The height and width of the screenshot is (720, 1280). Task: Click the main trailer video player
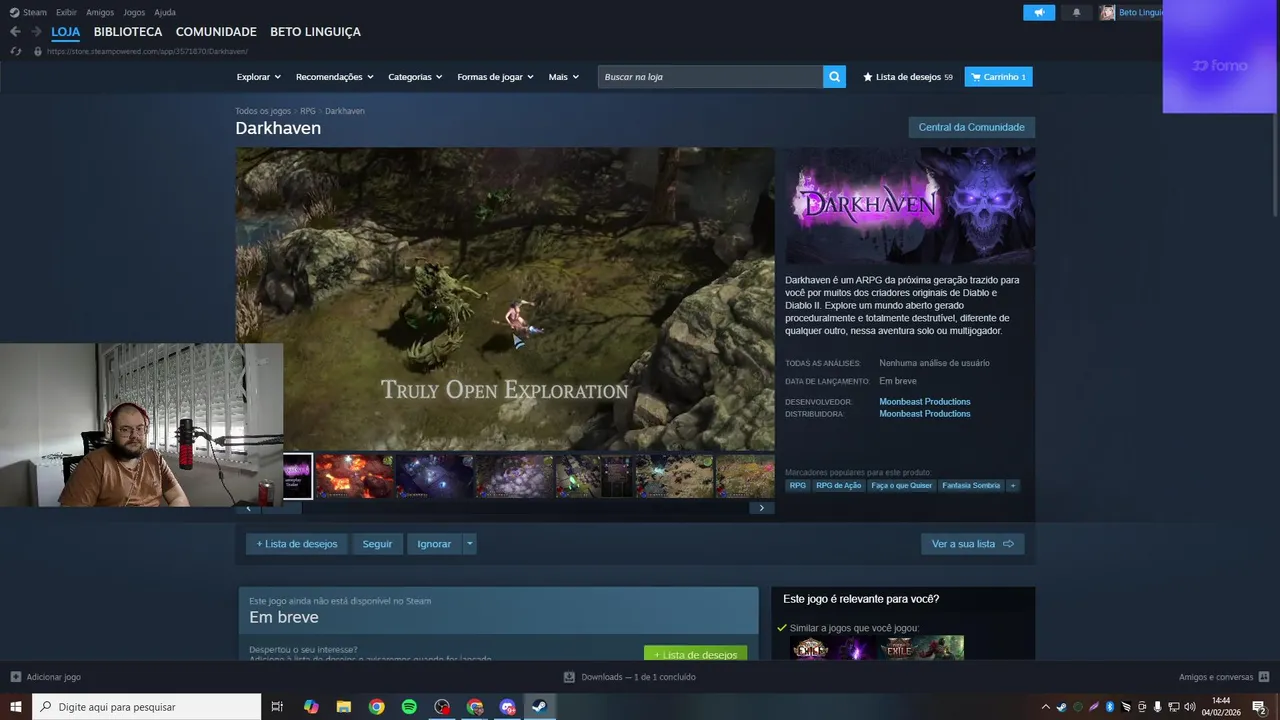tap(505, 299)
